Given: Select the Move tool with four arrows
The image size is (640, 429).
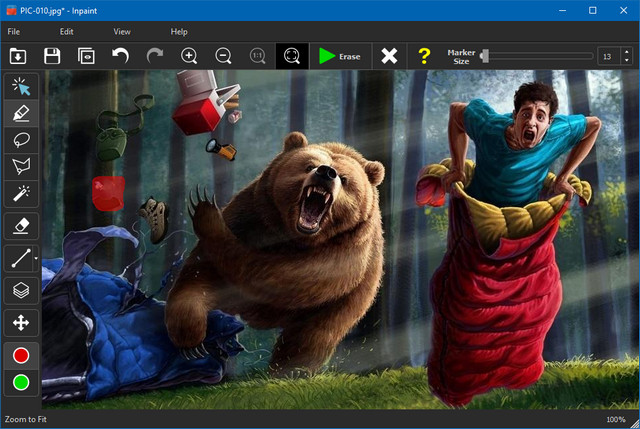Looking at the screenshot, I should 20,322.
